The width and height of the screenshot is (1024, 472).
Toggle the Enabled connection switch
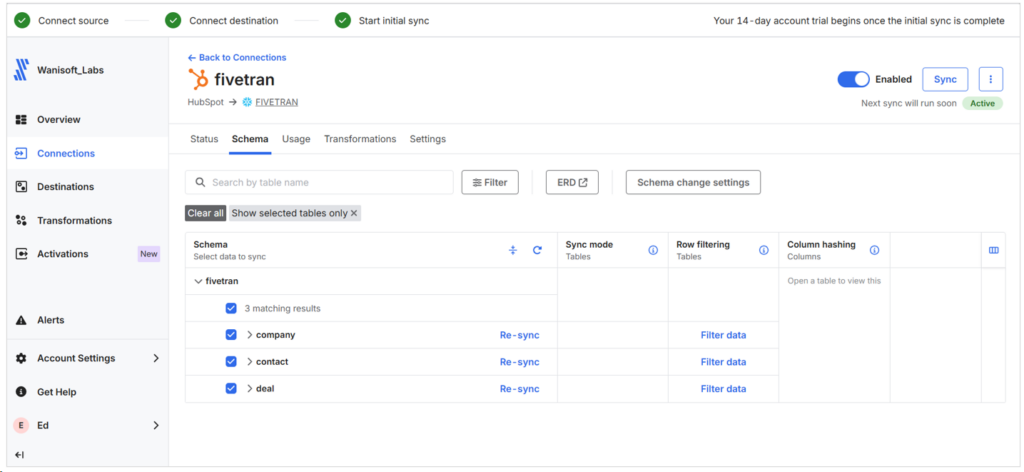(854, 79)
